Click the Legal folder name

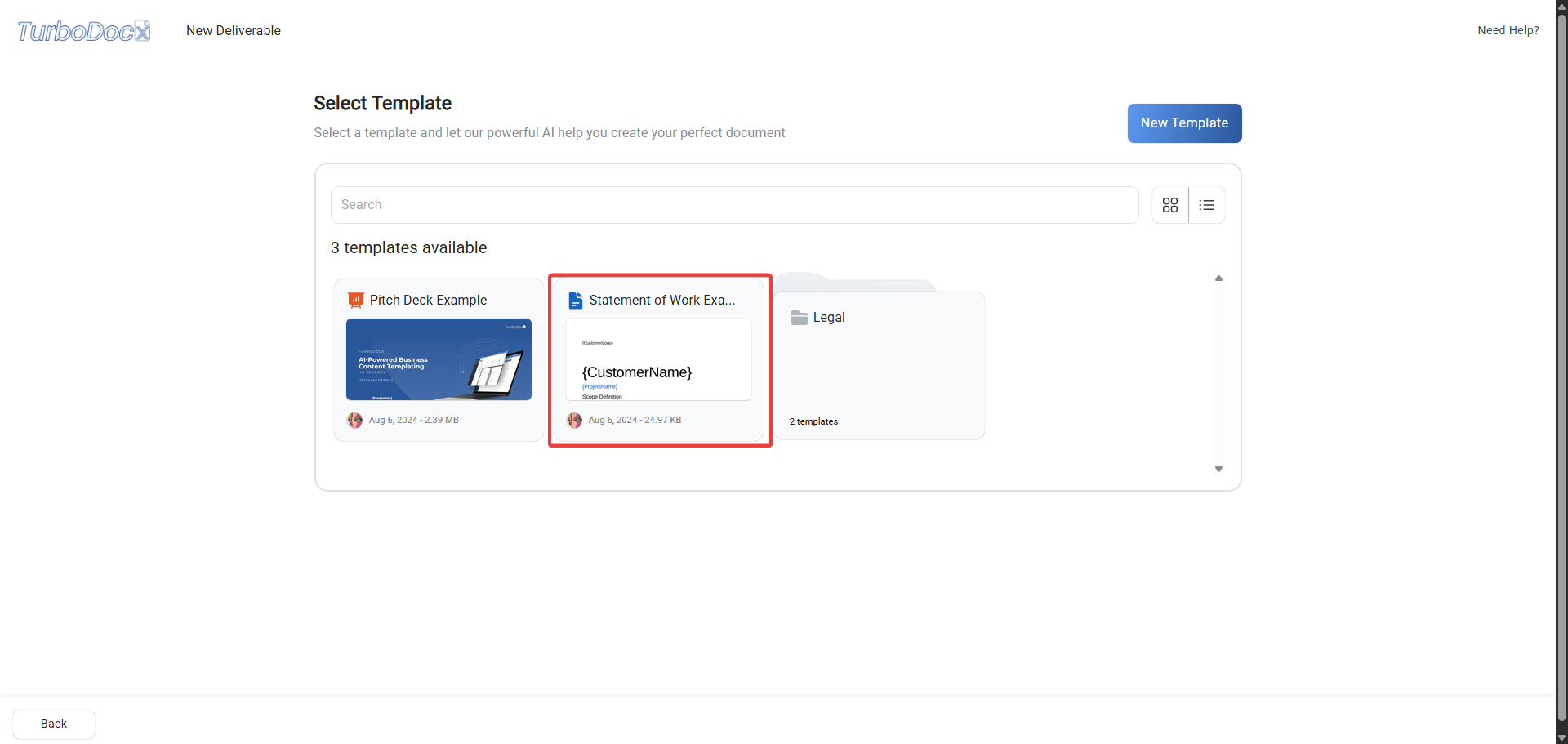[829, 318]
